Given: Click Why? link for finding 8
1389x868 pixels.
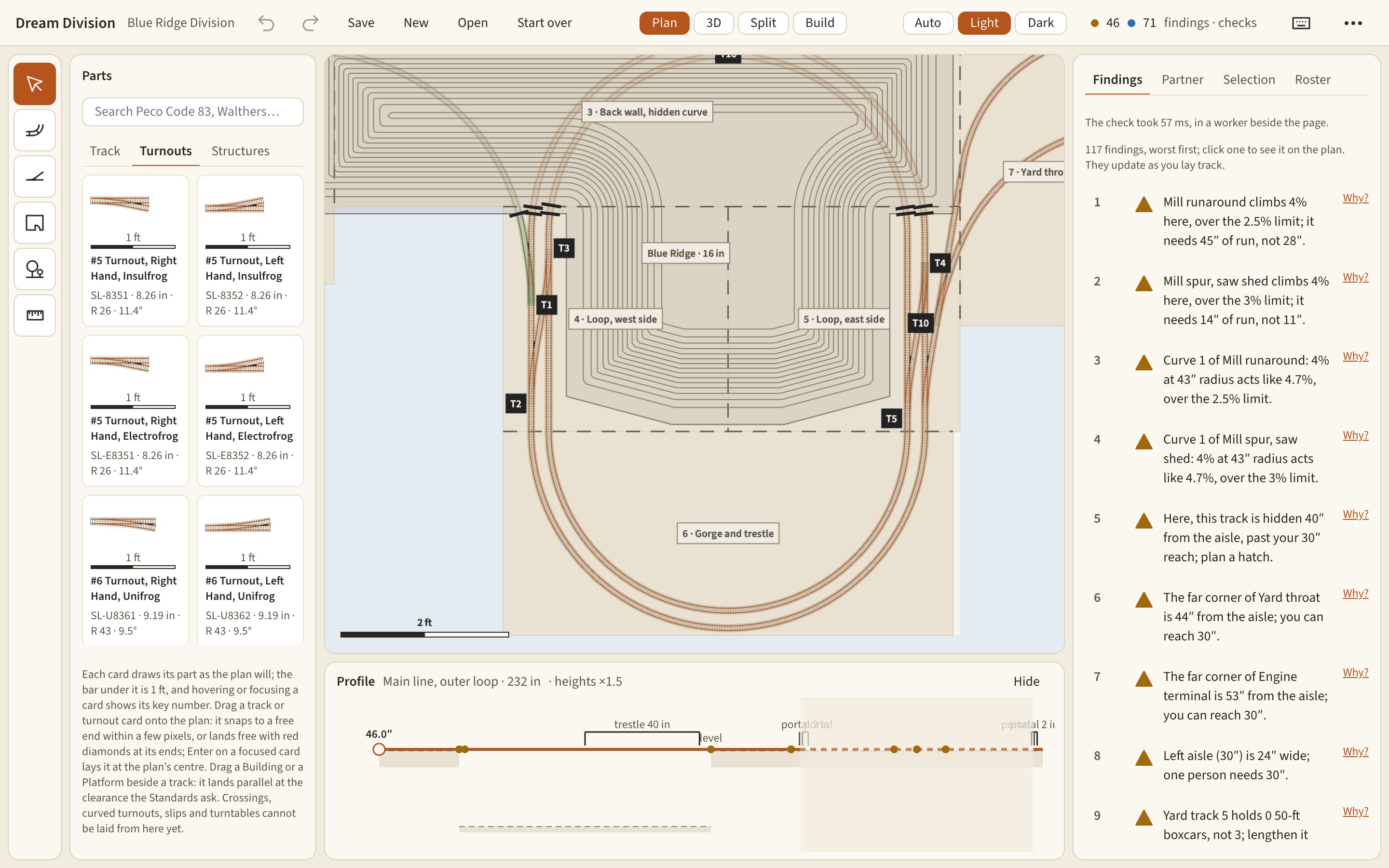Looking at the screenshot, I should [x=1355, y=751].
